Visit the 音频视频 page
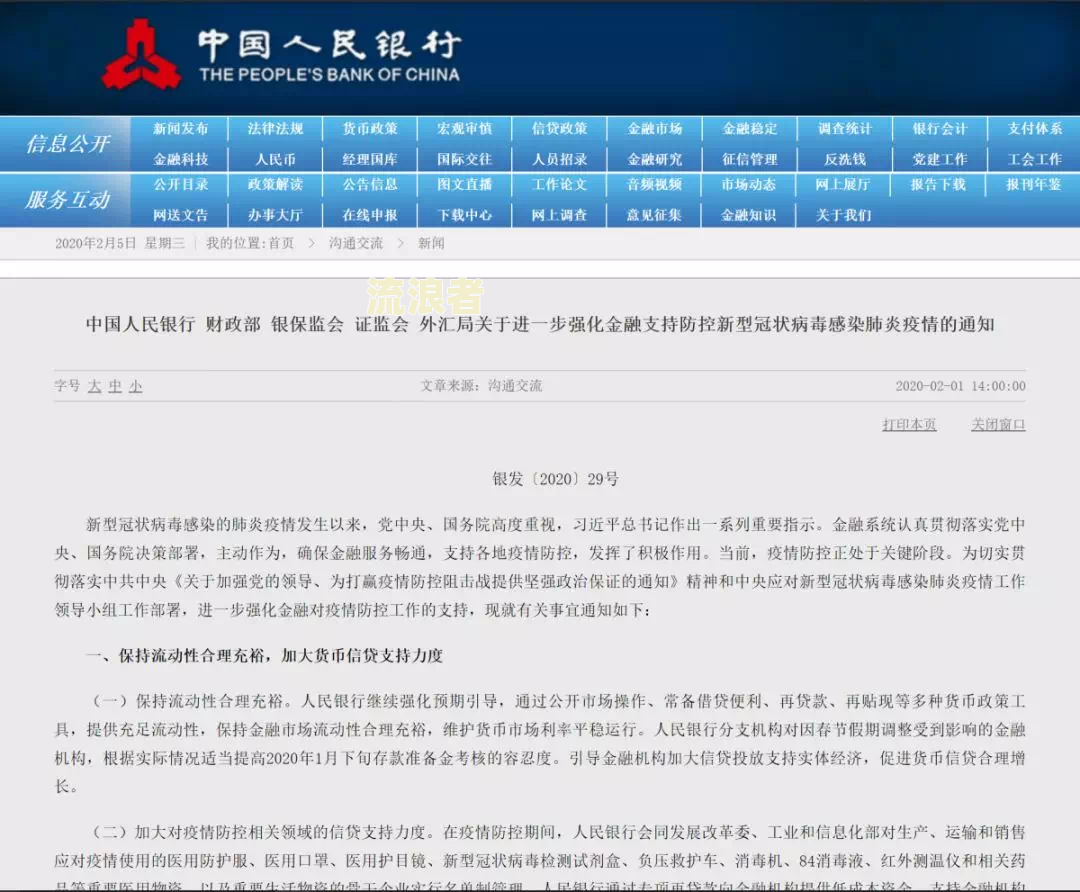The height and width of the screenshot is (892, 1080). point(654,185)
